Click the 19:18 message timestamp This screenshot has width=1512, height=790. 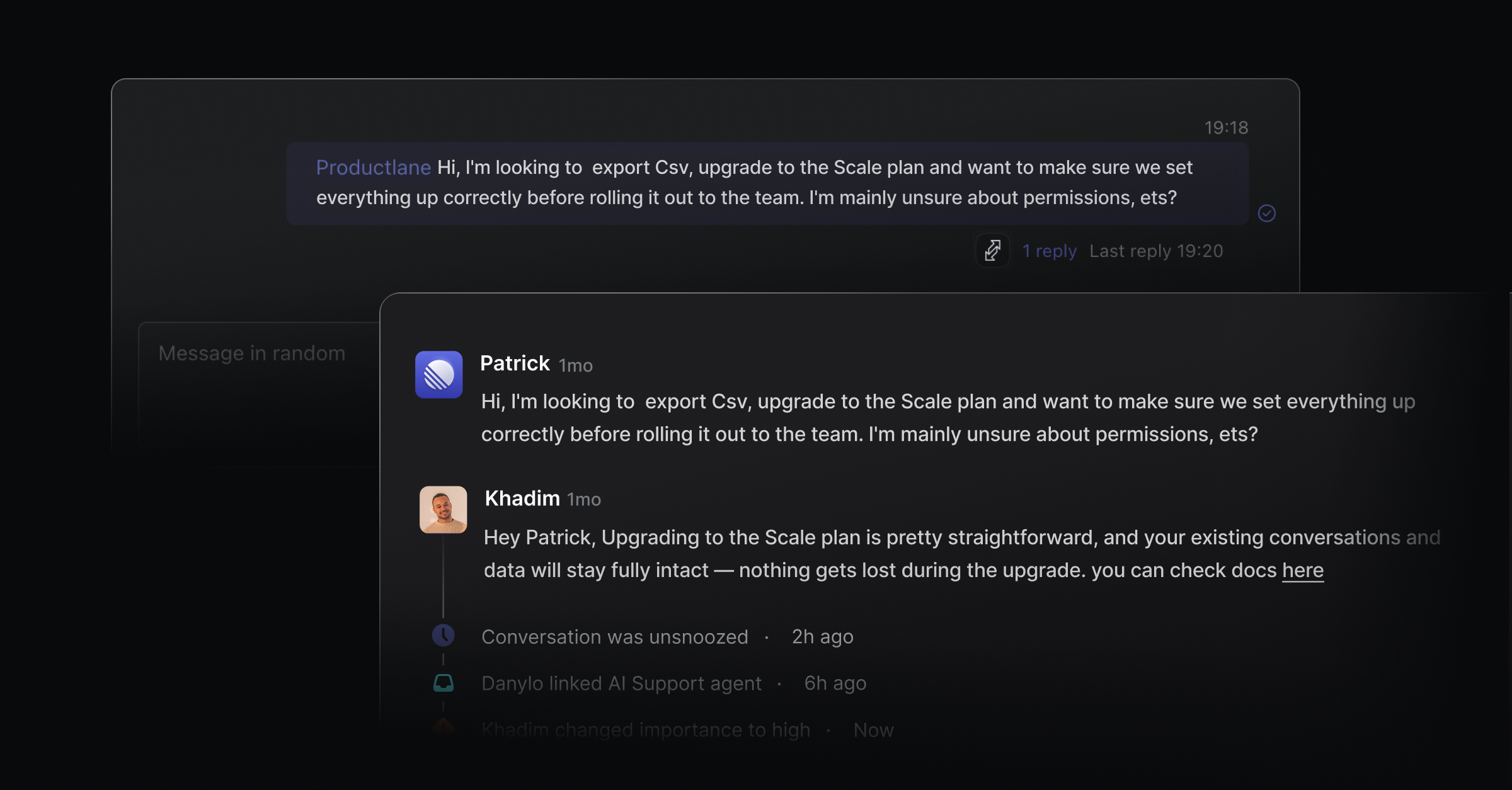1226,128
